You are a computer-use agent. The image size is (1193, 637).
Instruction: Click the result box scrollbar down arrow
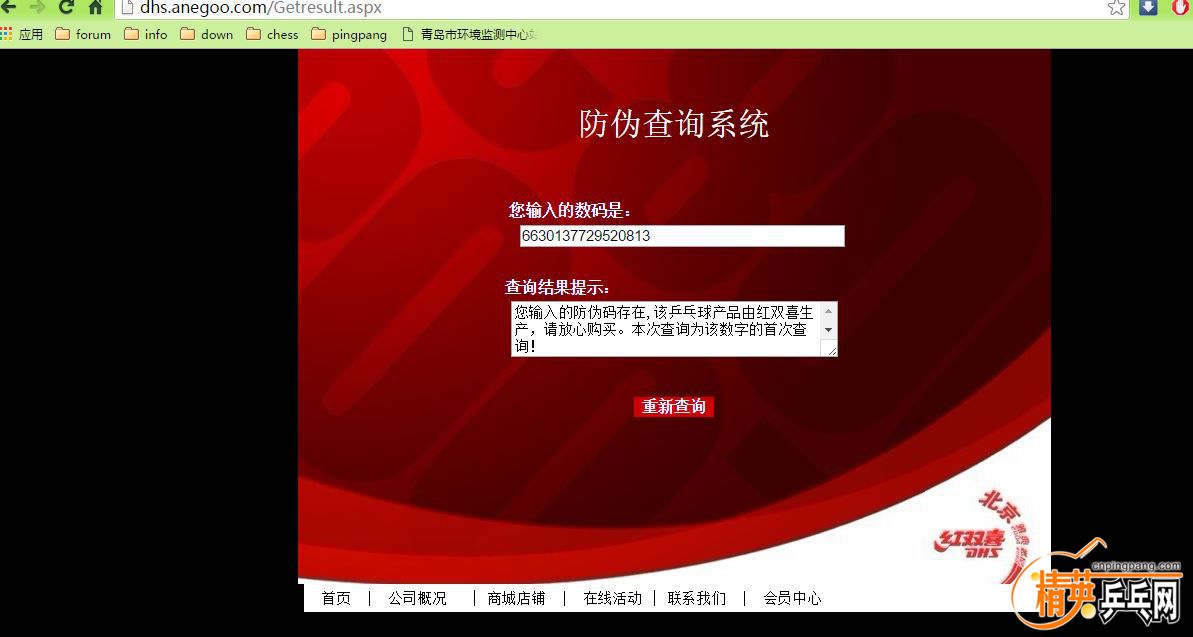(829, 330)
